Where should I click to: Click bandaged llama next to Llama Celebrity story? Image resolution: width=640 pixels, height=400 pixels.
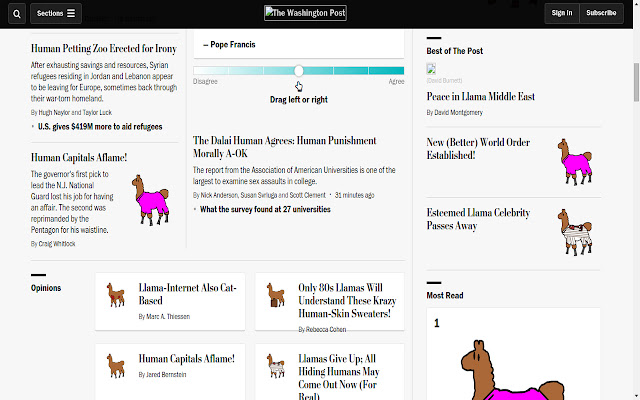coord(575,232)
